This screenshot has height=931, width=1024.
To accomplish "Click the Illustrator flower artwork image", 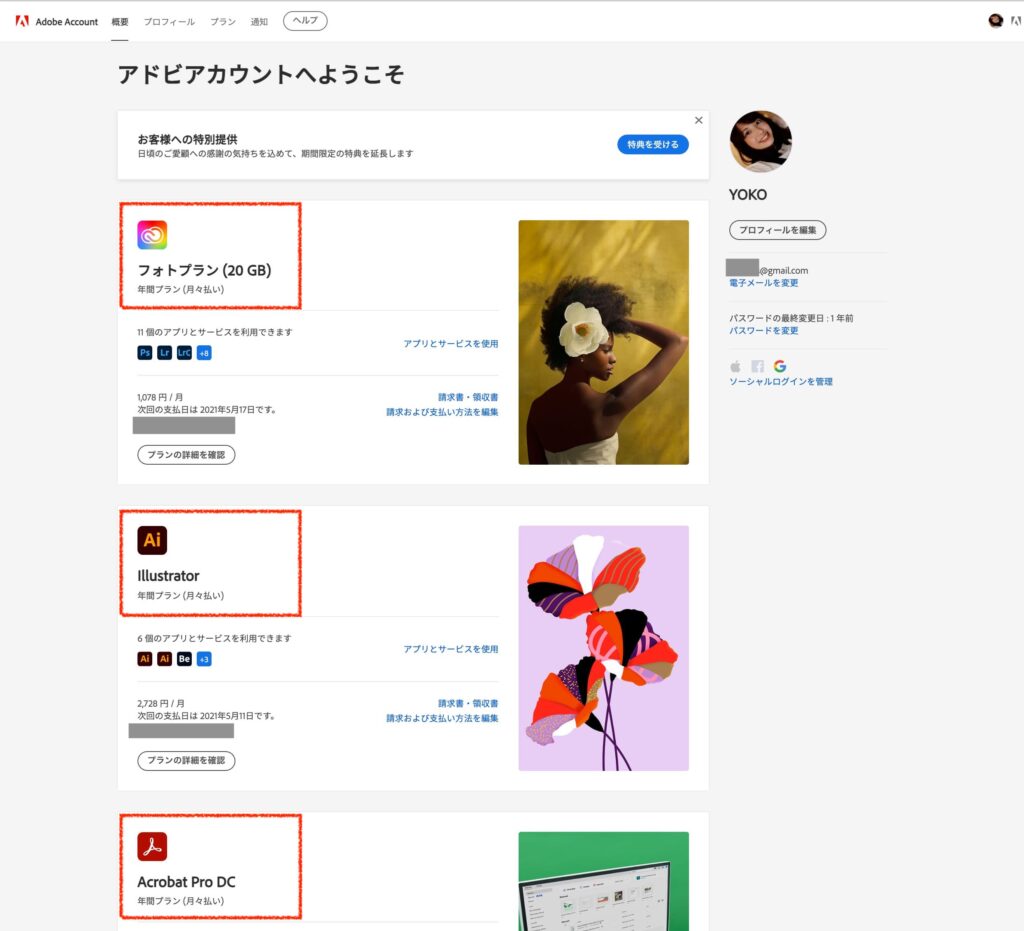I will point(603,648).
